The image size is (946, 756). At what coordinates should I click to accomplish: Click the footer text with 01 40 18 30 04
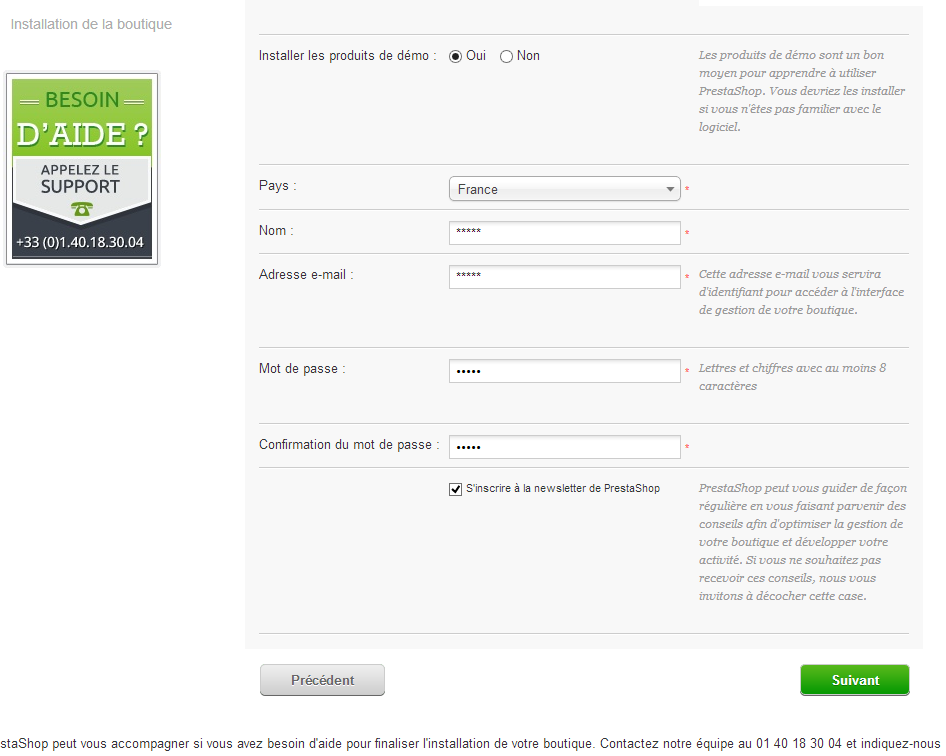point(470,743)
